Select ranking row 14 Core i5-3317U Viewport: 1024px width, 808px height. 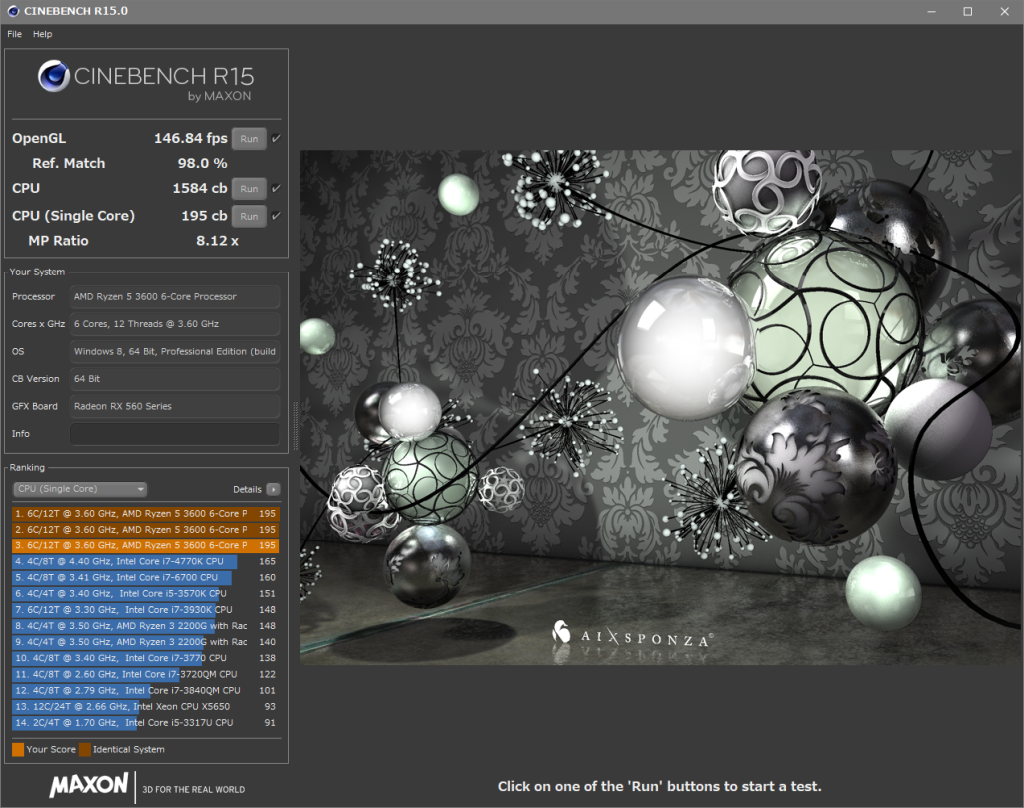[146, 722]
